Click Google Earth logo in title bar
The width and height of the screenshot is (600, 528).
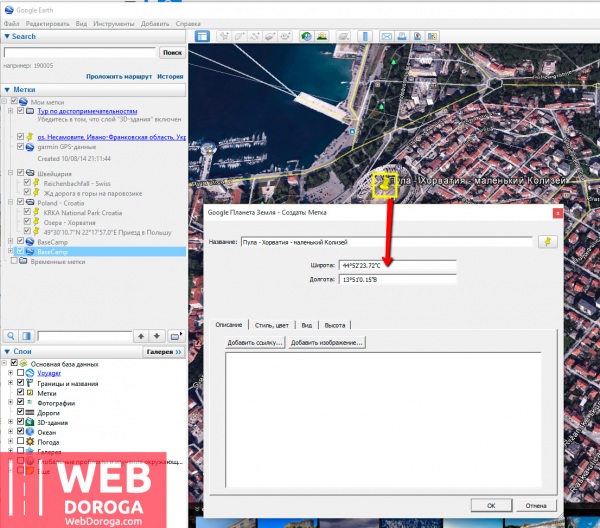(8, 10)
